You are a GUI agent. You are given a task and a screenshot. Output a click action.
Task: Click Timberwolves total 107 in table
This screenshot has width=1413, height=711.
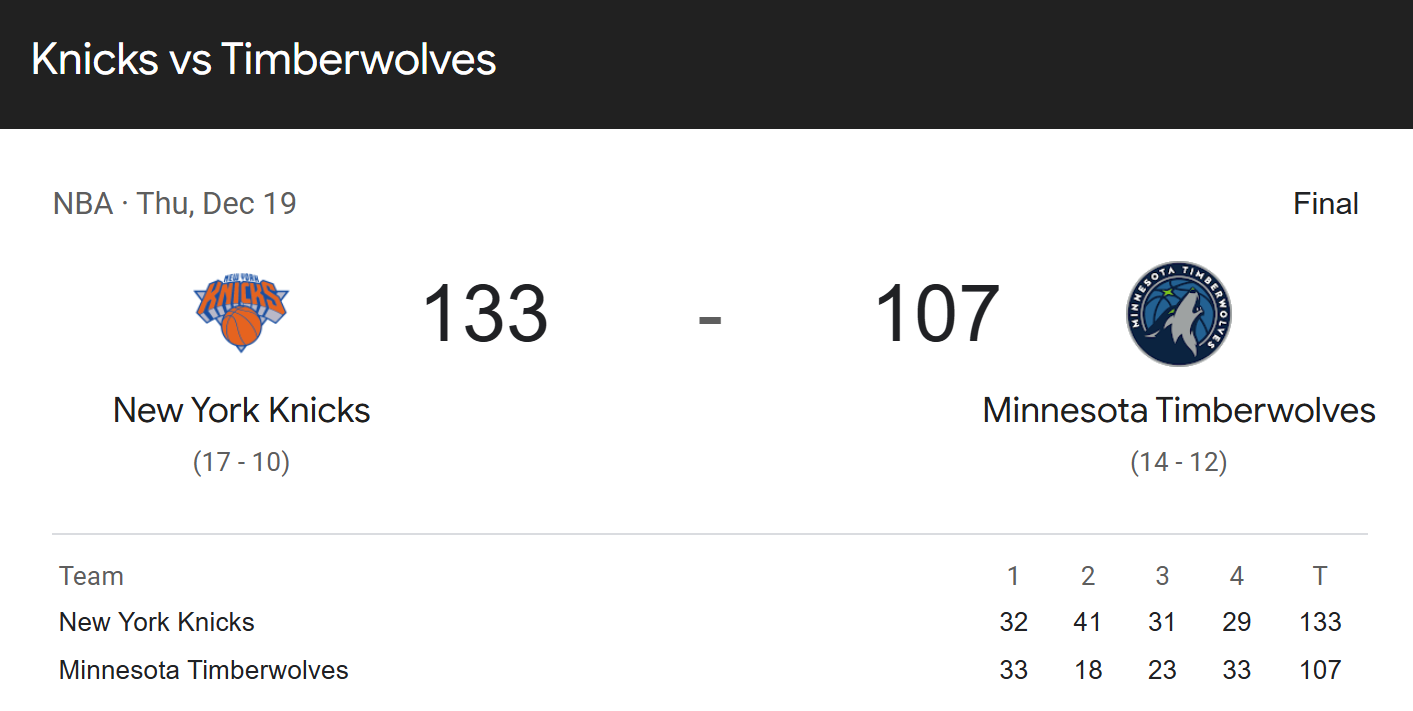pyautogui.click(x=1320, y=670)
